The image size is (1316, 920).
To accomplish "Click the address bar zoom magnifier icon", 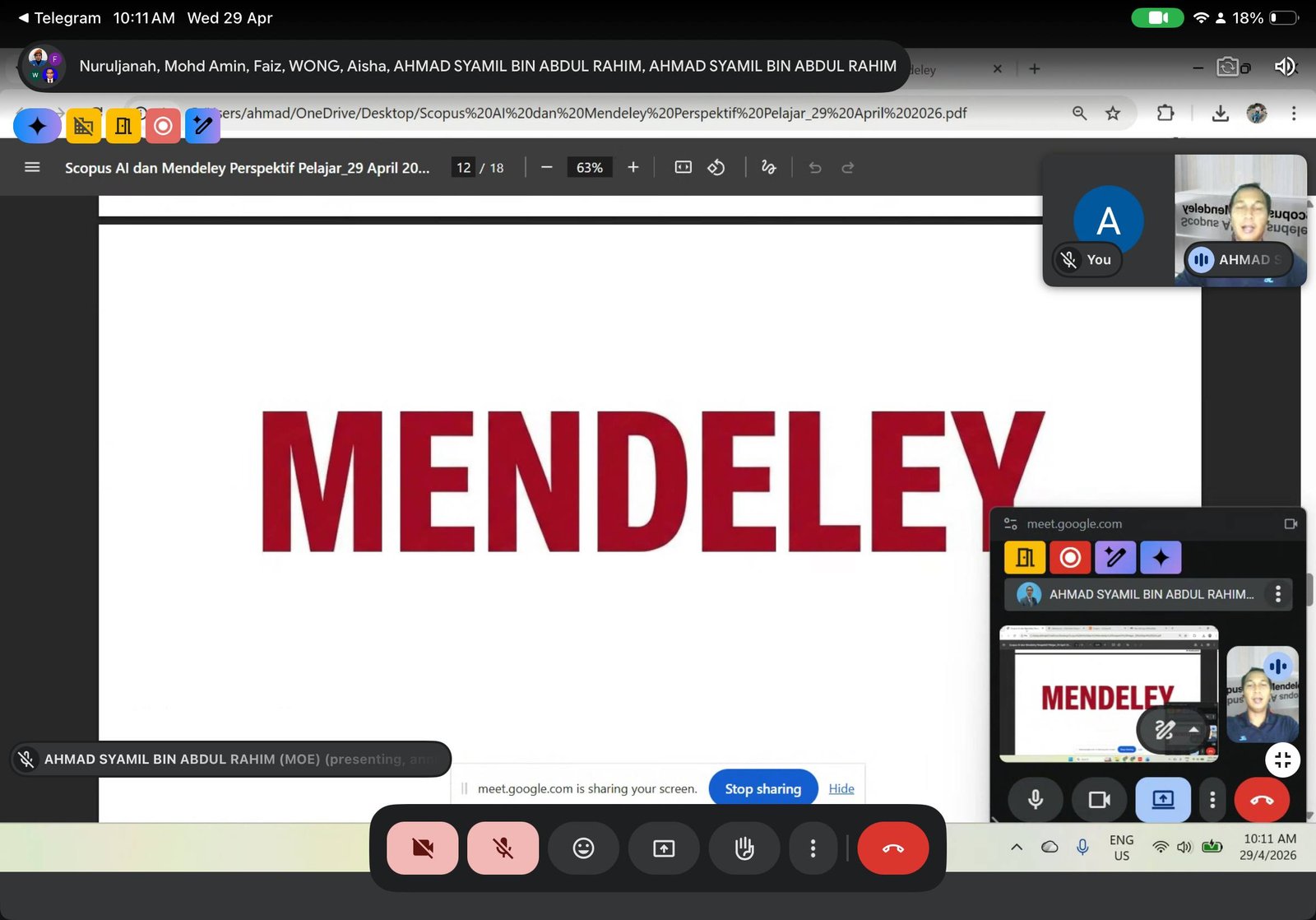I will pos(1080,114).
